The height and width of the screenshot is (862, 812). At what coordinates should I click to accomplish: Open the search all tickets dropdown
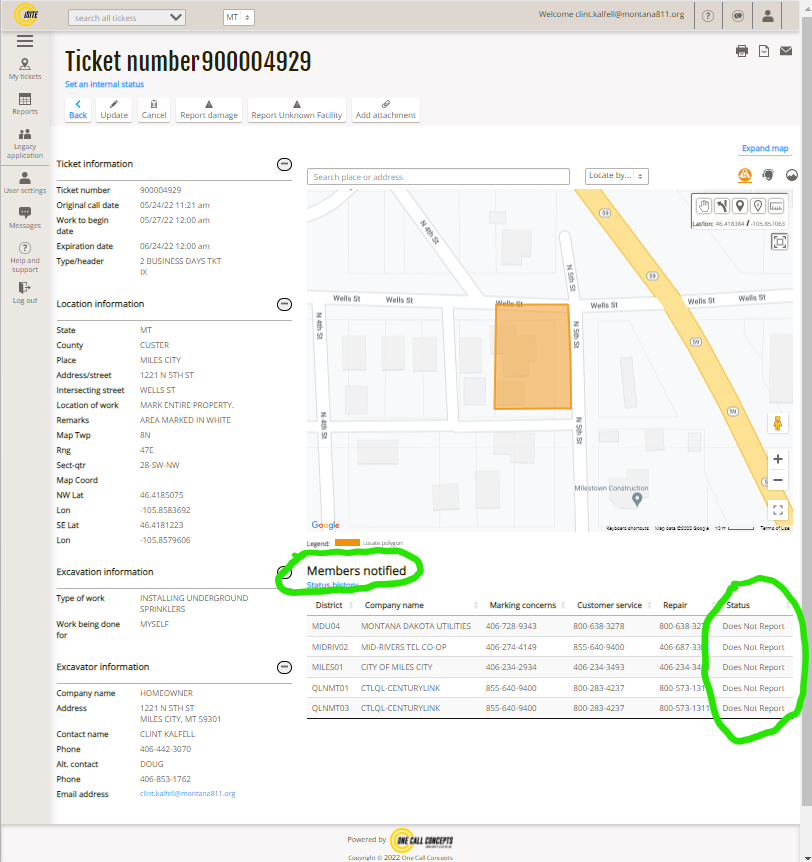[x=127, y=18]
